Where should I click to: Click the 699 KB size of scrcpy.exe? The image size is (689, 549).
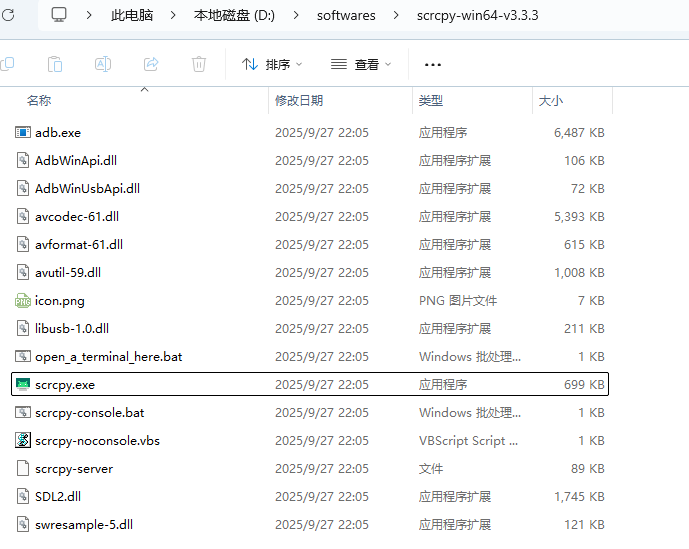(x=584, y=385)
